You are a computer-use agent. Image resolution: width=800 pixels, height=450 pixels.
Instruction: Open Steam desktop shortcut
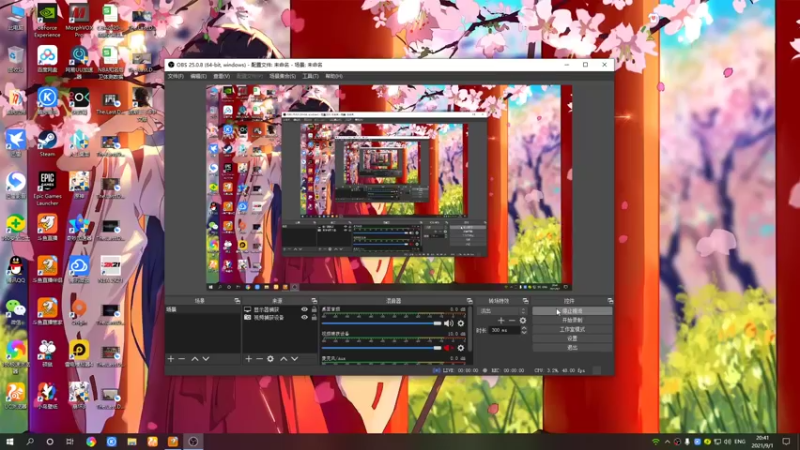[x=47, y=144]
